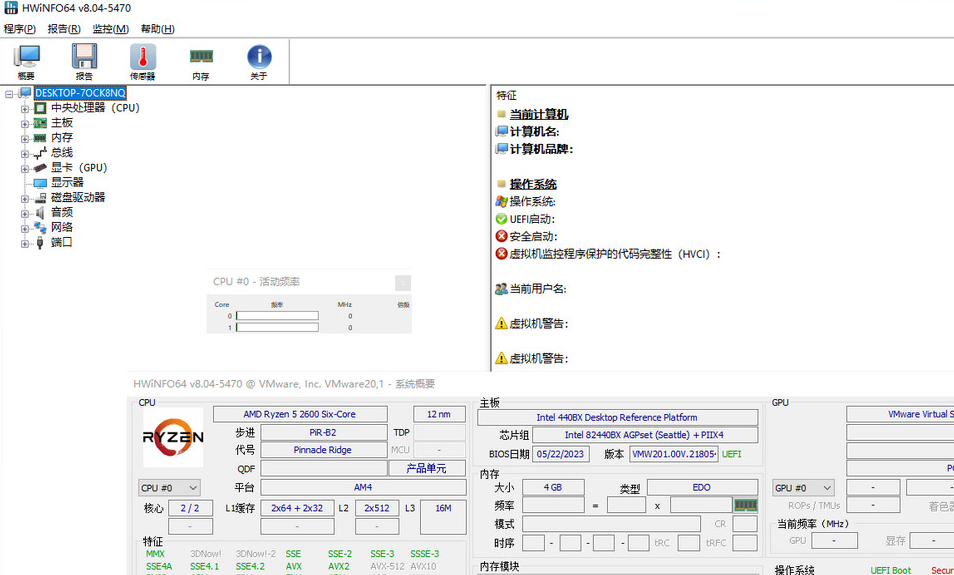Open the 监控(M) menu
The width and height of the screenshot is (954, 575).
tap(111, 29)
